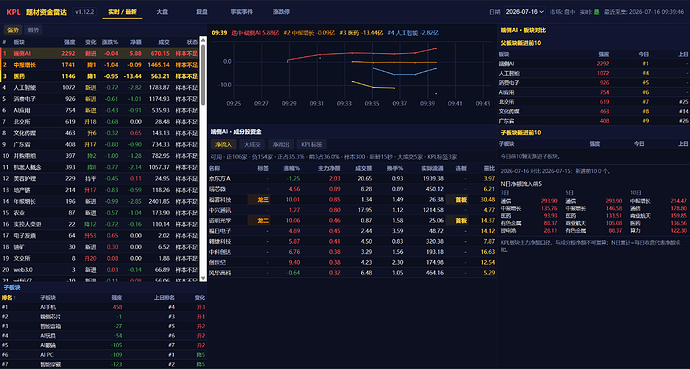Switch to the 实时 / 最新 tab
Screen dimensions: 690x369
click(122, 12)
